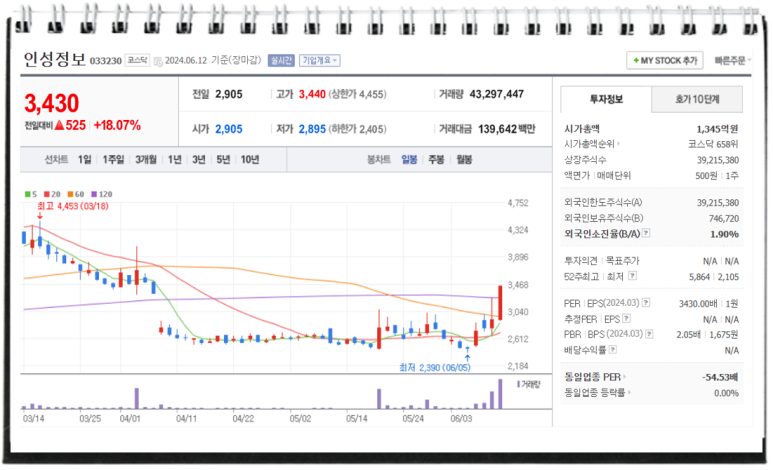Viewport: 773px width, 470px height.
Task: Select the 3년 line chart period
Action: pyautogui.click(x=199, y=160)
